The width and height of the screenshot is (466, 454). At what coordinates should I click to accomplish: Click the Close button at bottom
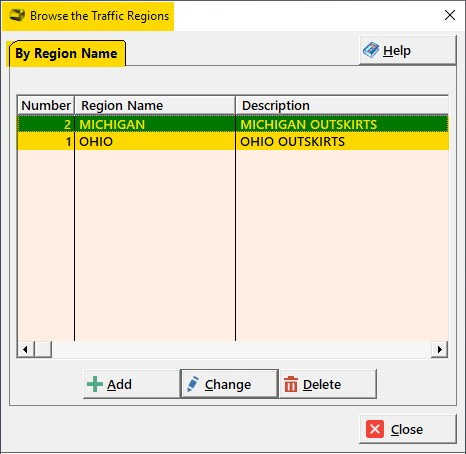[x=407, y=429]
